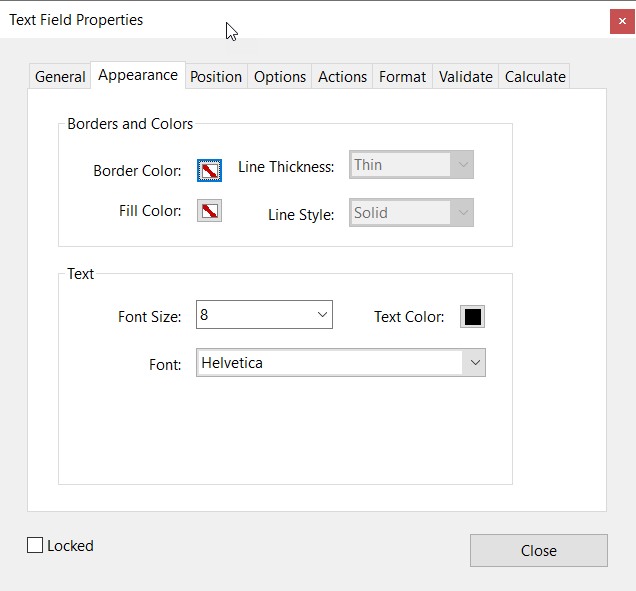The image size is (636, 591).
Task: Click the Border Color swatch
Action: [x=209, y=170]
